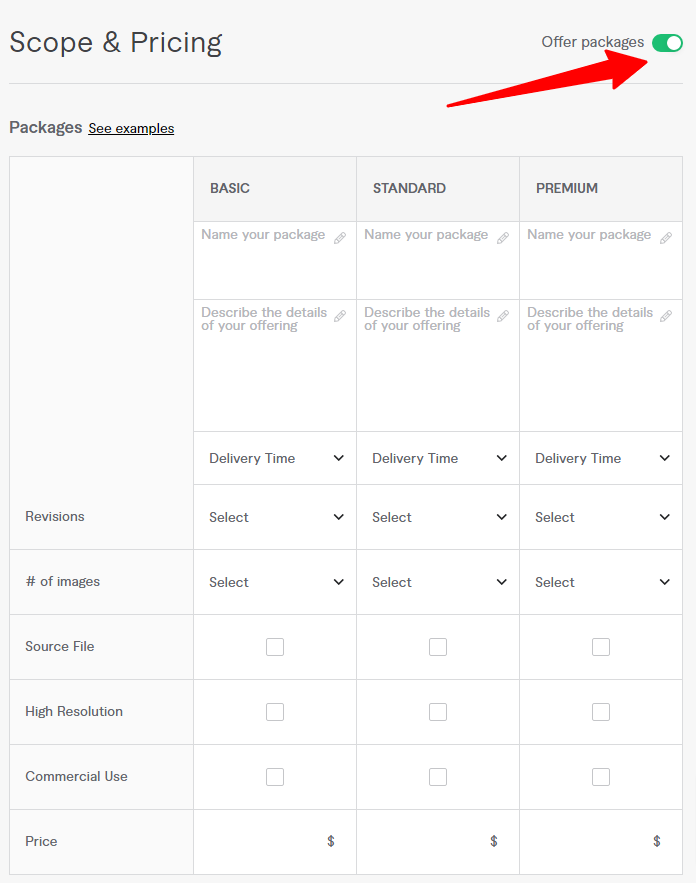Click pencil icon beside Standard offering description
696x883 pixels.
(503, 316)
